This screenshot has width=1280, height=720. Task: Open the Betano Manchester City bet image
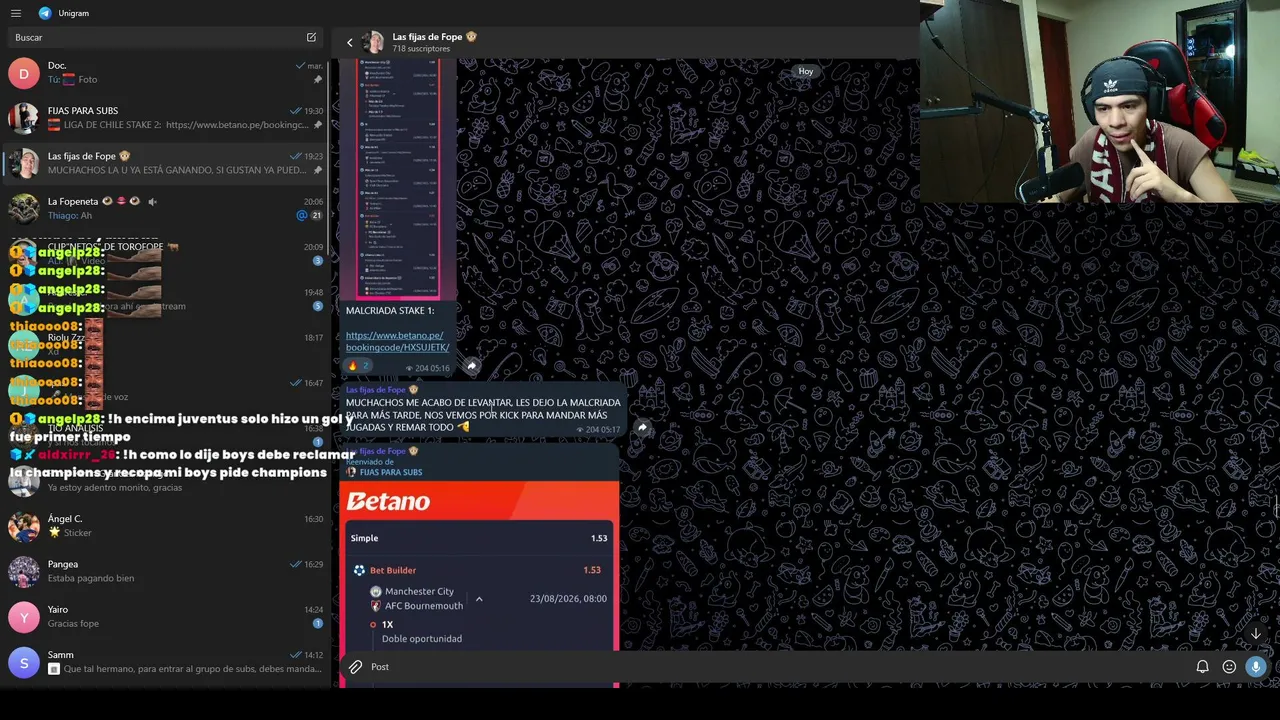point(479,583)
